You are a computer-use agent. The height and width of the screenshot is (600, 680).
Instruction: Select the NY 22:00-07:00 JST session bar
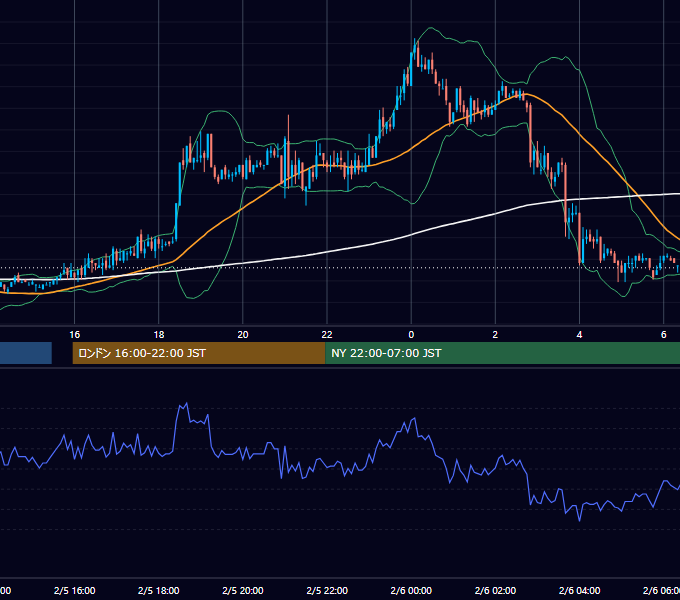[x=502, y=353]
